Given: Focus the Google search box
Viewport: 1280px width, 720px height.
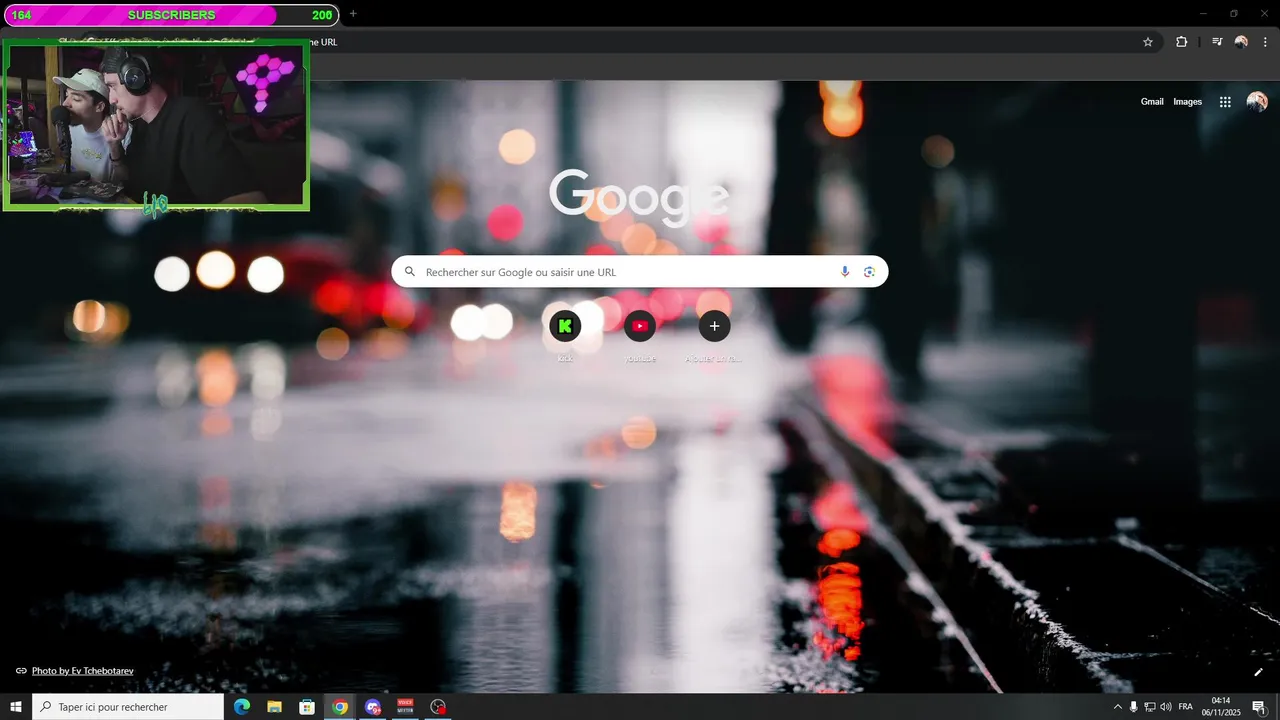Looking at the screenshot, I should (x=640, y=272).
